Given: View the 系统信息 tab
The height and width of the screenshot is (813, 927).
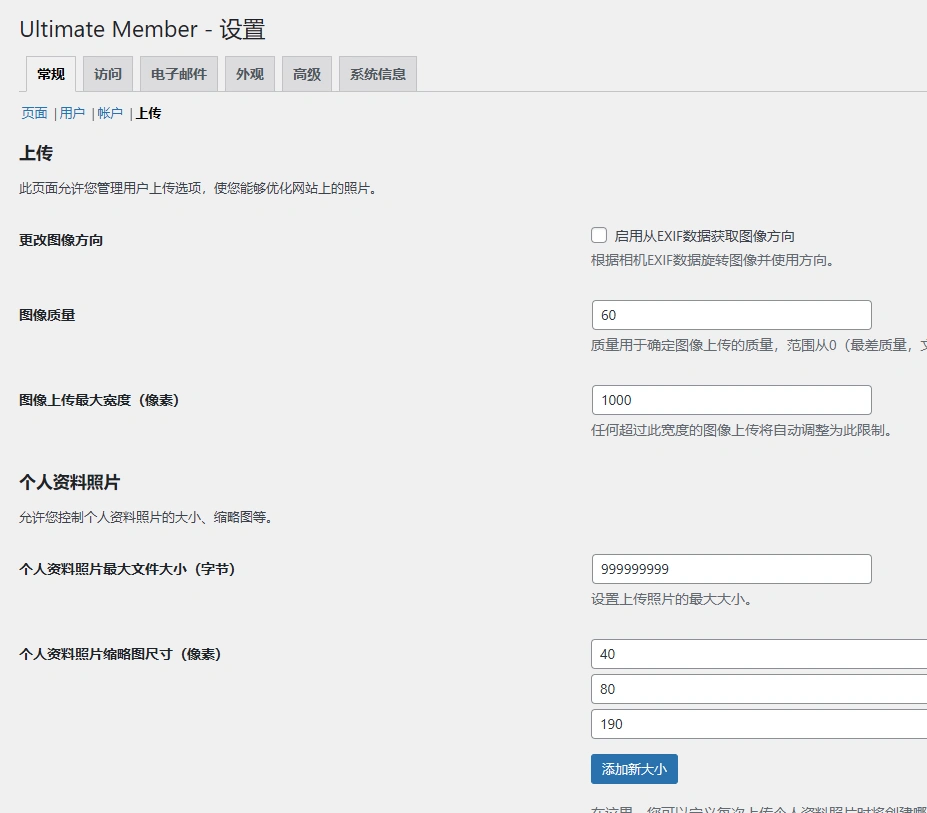Looking at the screenshot, I should pos(377,73).
